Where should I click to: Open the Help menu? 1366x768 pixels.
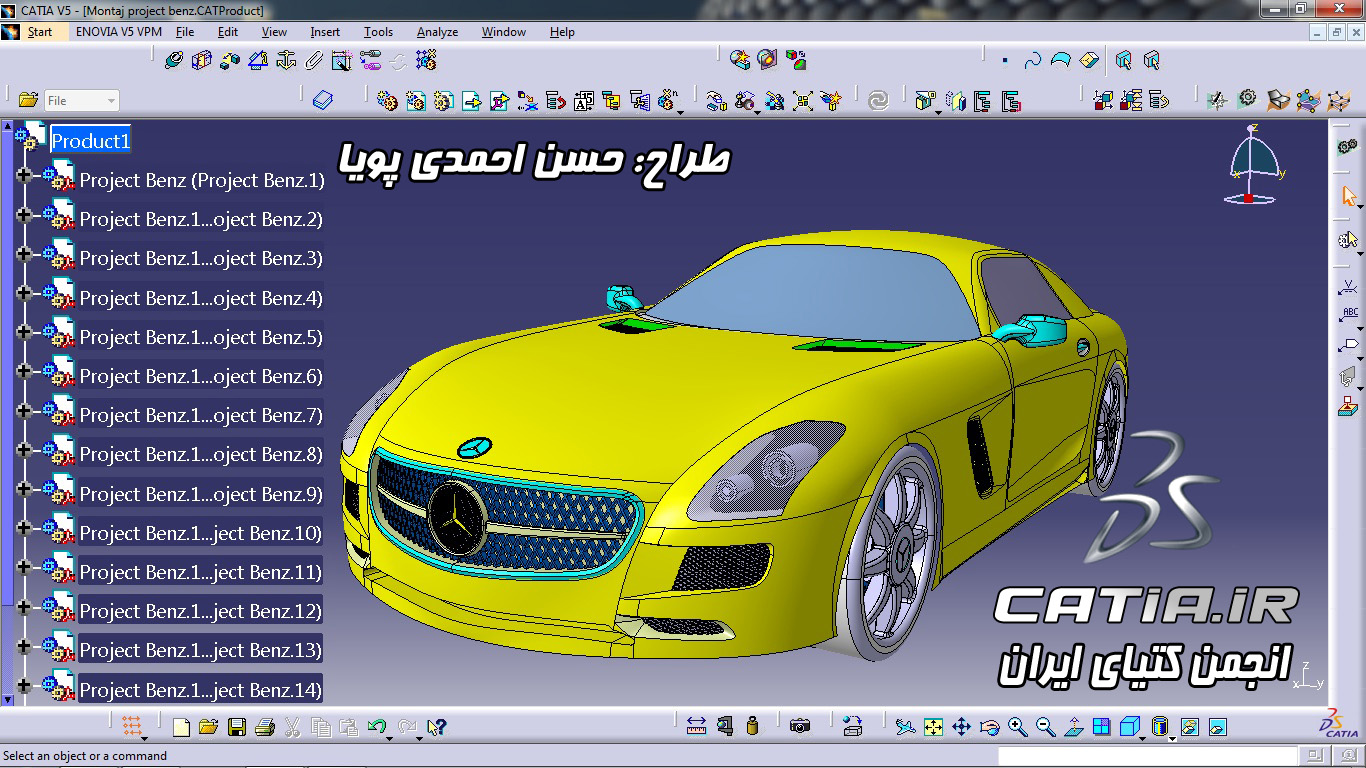[x=562, y=32]
